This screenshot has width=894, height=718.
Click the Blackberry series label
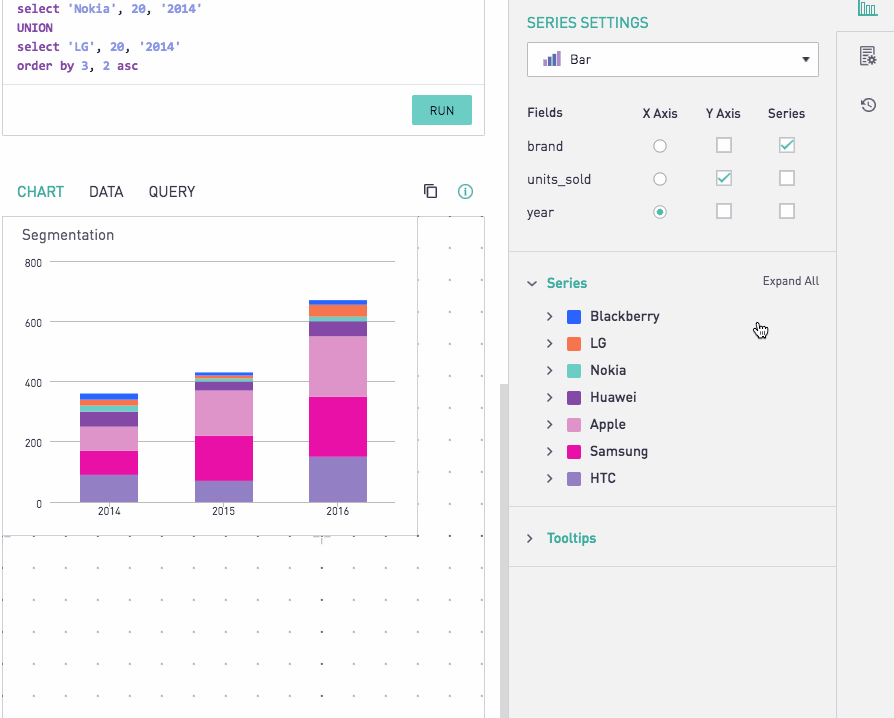click(x=625, y=317)
